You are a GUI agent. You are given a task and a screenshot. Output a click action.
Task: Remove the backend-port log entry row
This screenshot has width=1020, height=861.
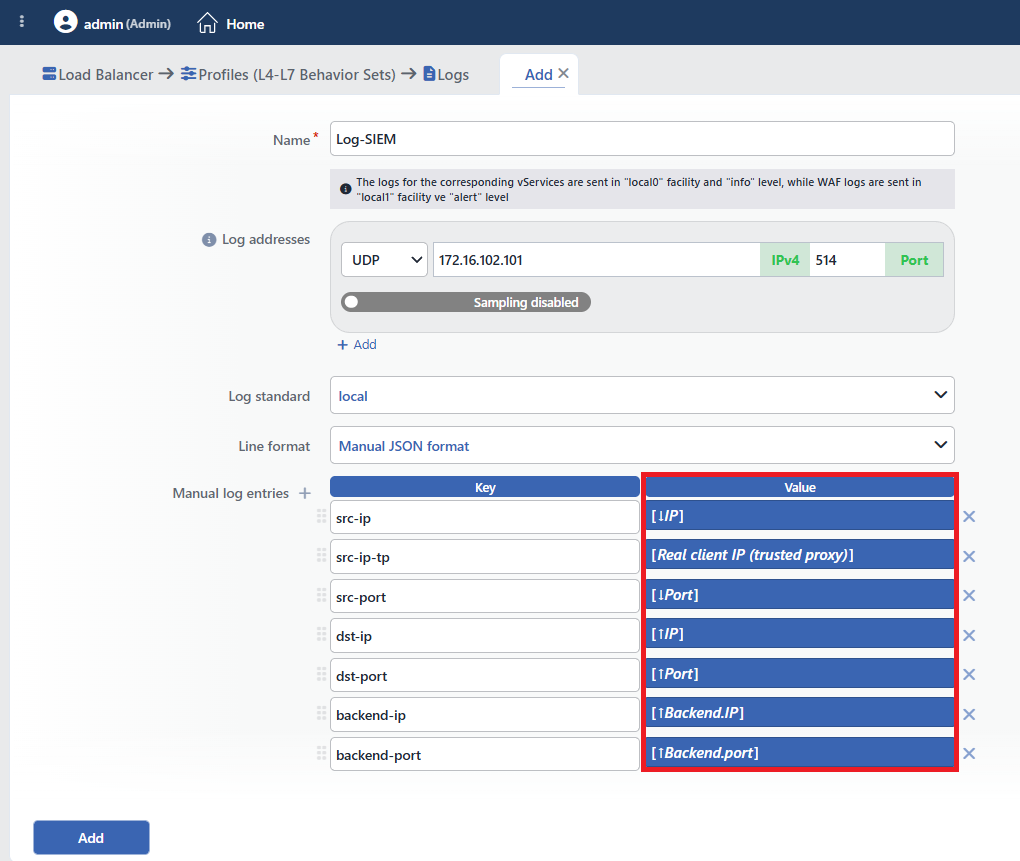coord(969,753)
